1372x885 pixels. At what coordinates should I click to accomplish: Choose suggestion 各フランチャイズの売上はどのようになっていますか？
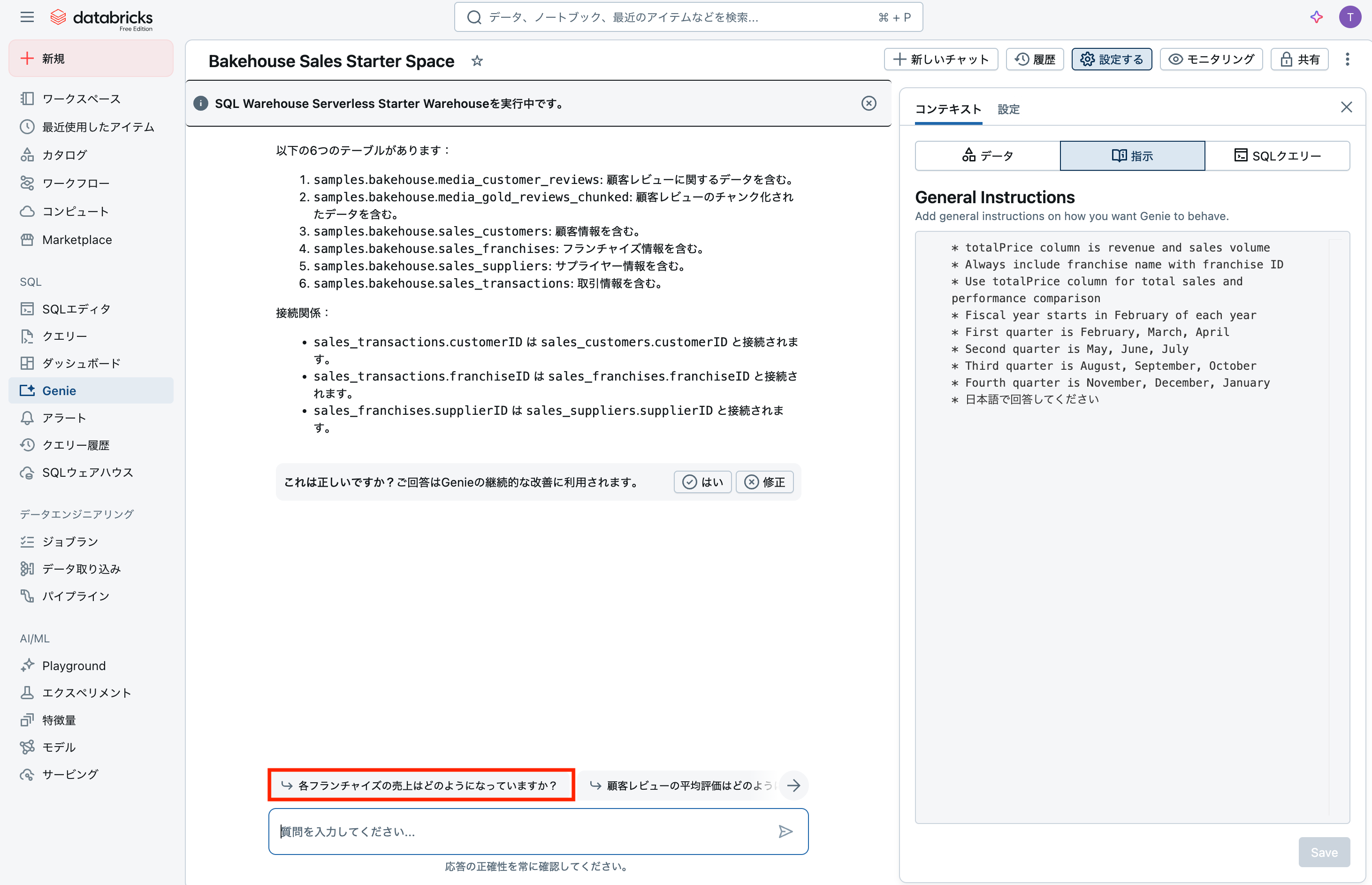(x=421, y=785)
